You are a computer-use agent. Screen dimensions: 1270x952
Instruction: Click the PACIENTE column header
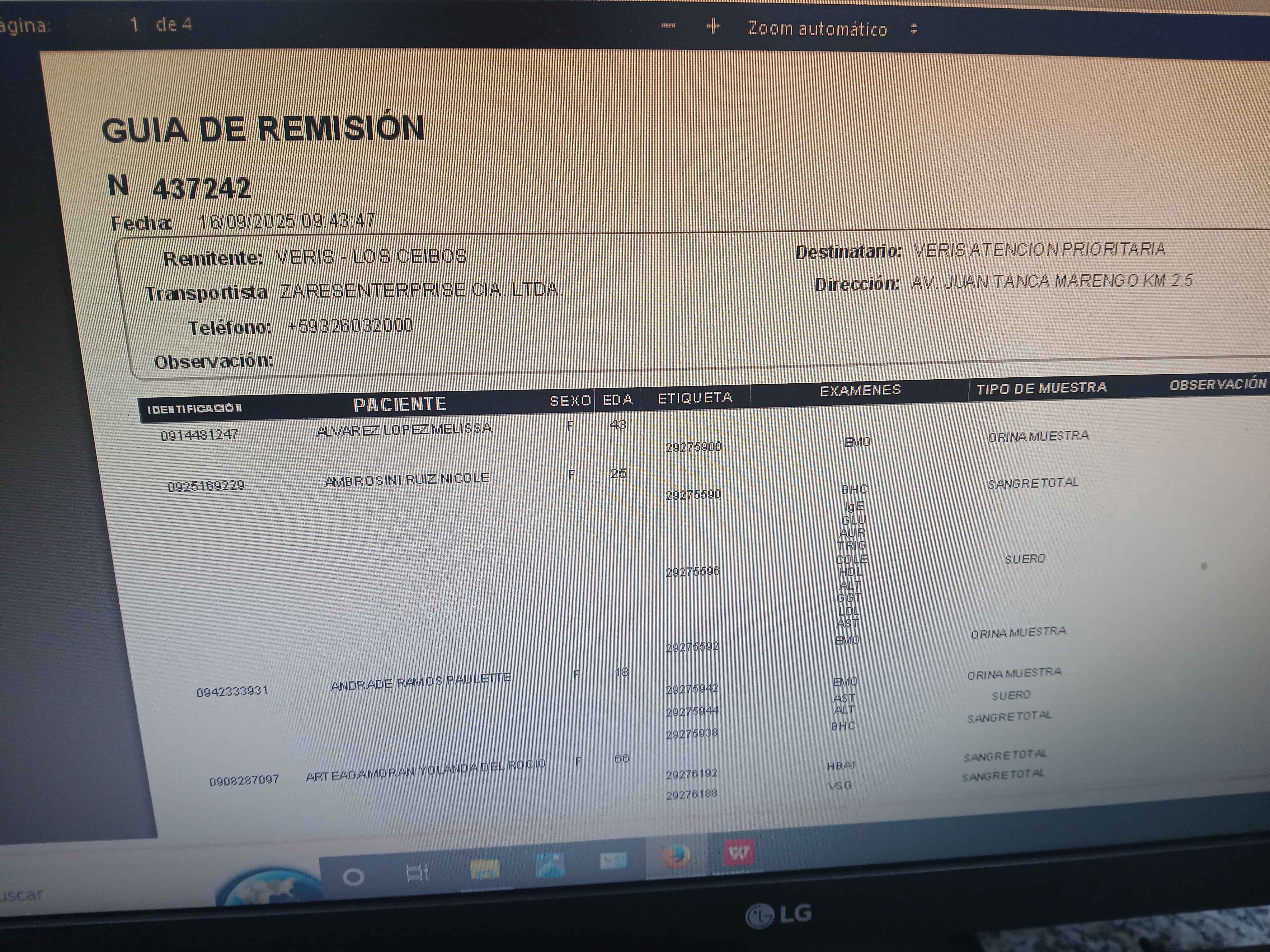point(400,404)
